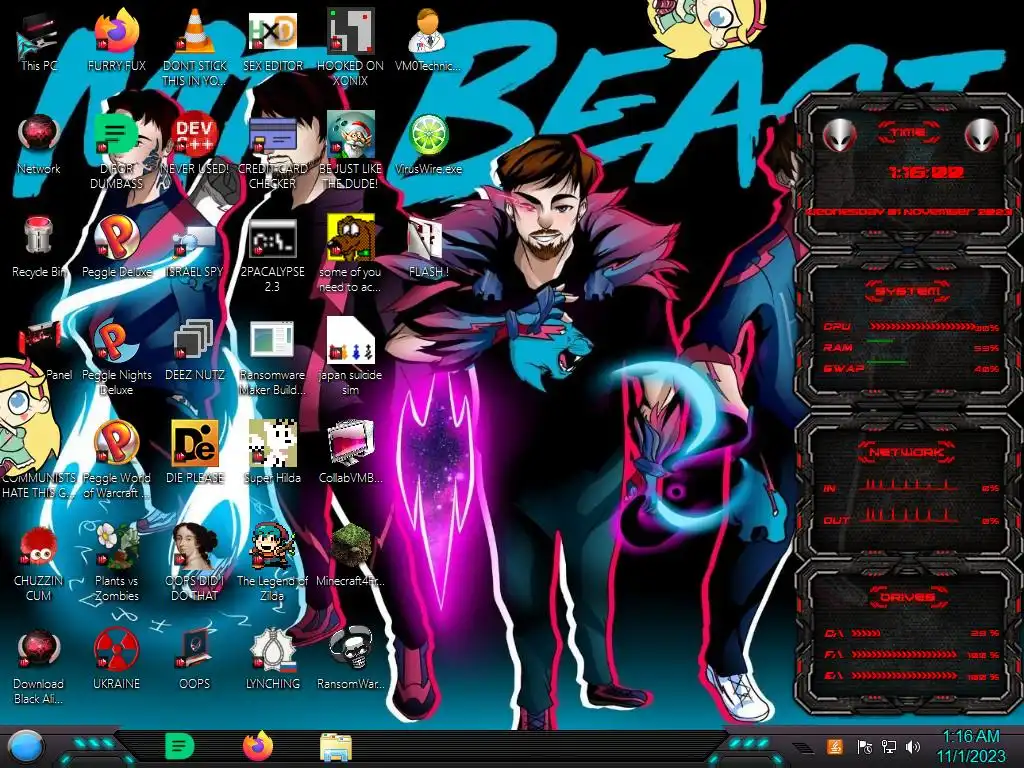Open the Ransomware Maker Build... shortcut
1024x768 pixels.
(x=272, y=358)
